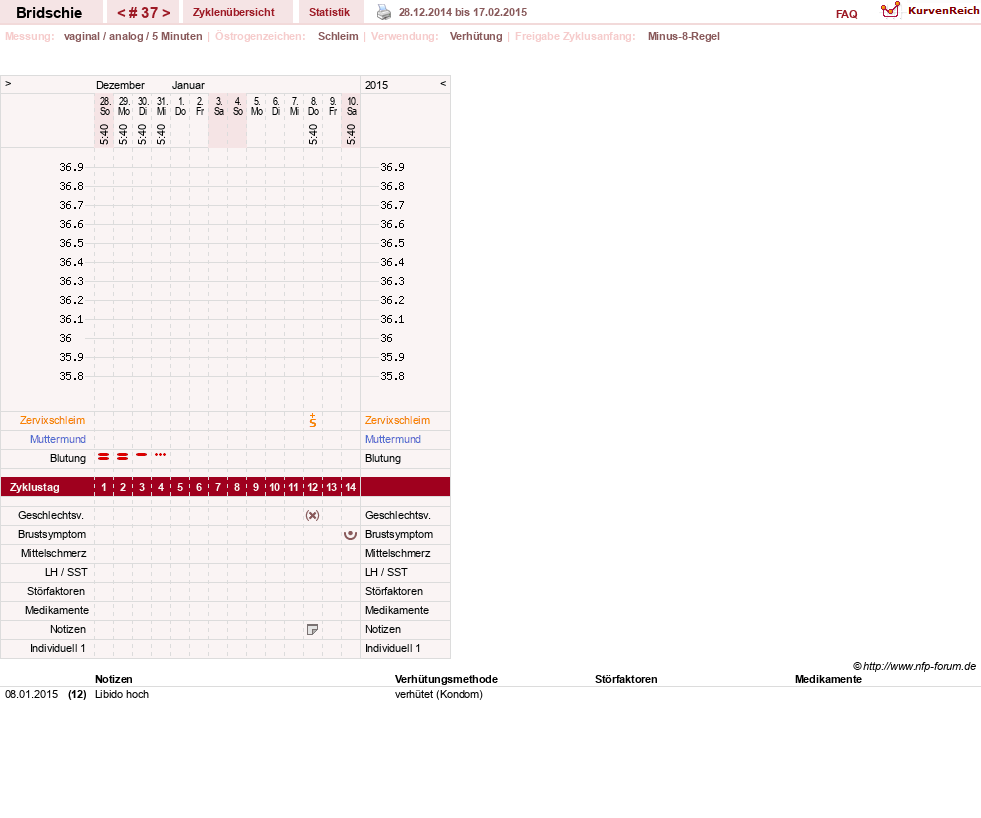
Task: Click the Muttermund label on the left
Action: coord(58,439)
